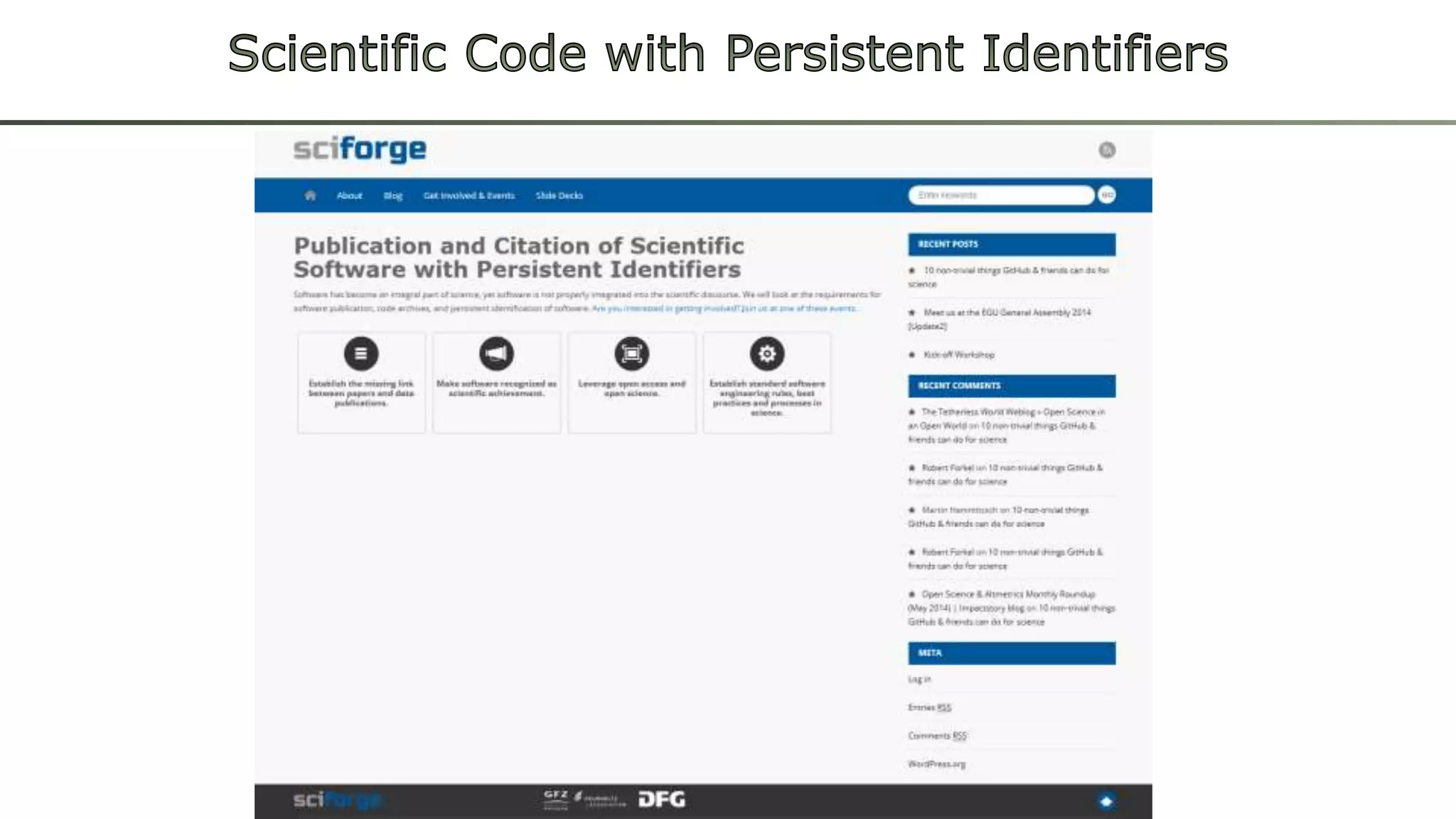Click the open access frame icon
Viewport: 1456px width, 819px height.
[631, 353]
